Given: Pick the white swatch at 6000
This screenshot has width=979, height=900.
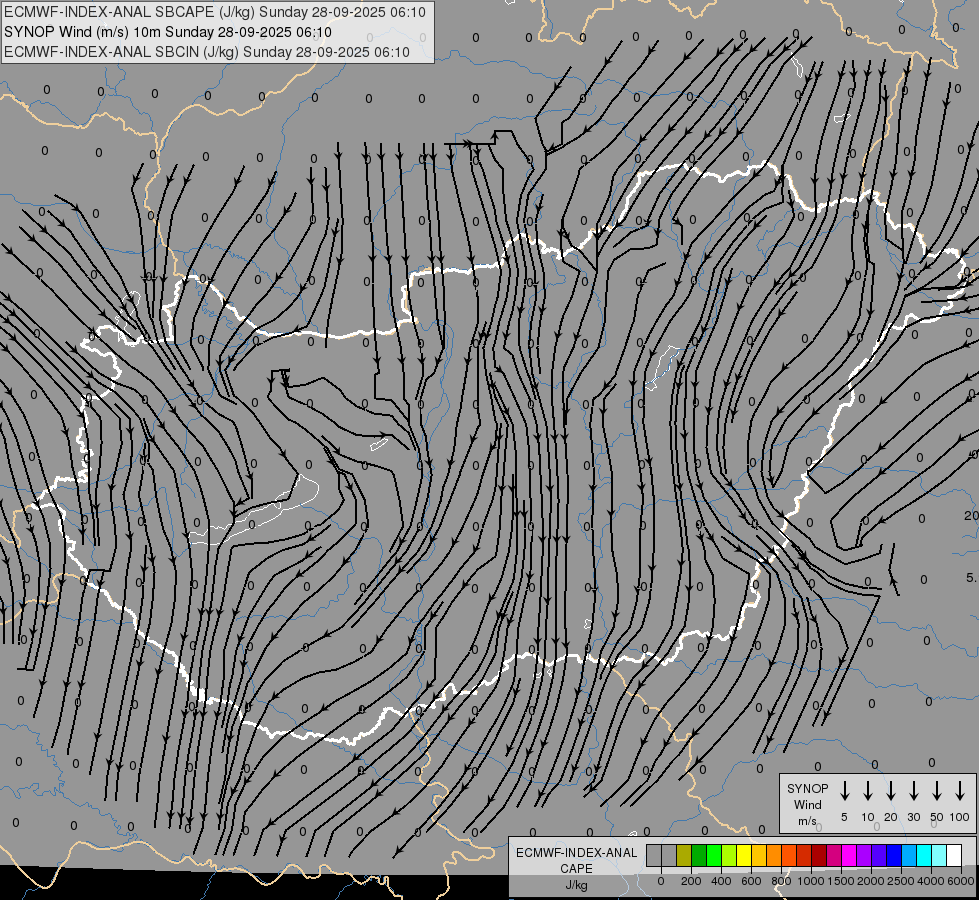Looking at the screenshot, I should point(955,856).
